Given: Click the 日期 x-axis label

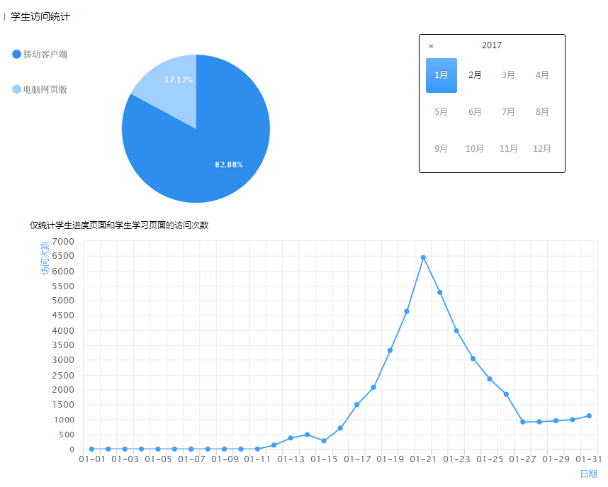Looking at the screenshot, I should 589,474.
